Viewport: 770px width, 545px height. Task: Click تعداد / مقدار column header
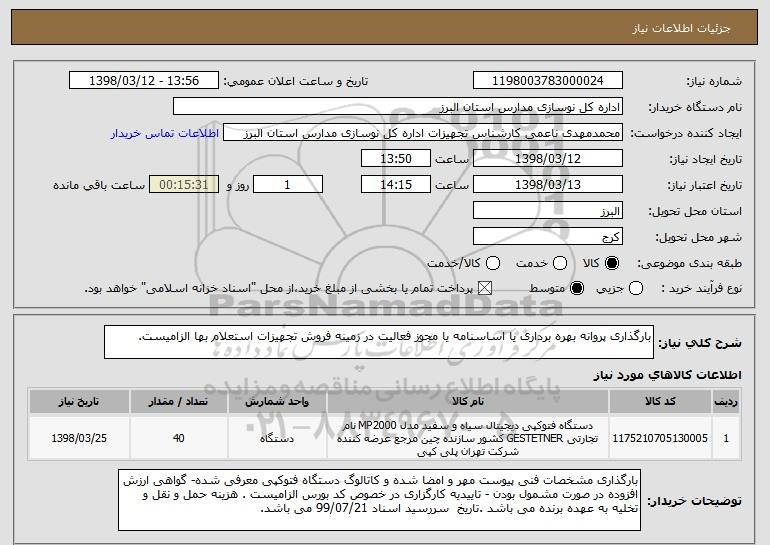point(178,402)
